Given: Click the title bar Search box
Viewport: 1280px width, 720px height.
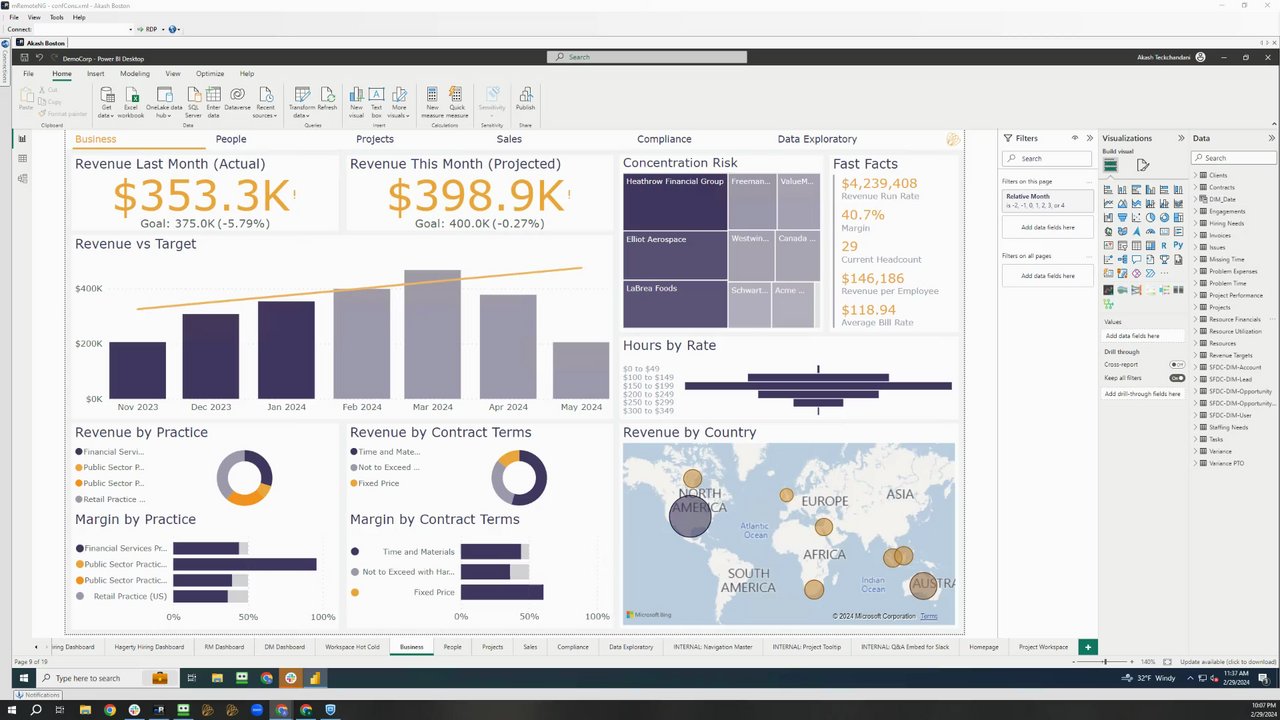Looking at the screenshot, I should (x=647, y=57).
